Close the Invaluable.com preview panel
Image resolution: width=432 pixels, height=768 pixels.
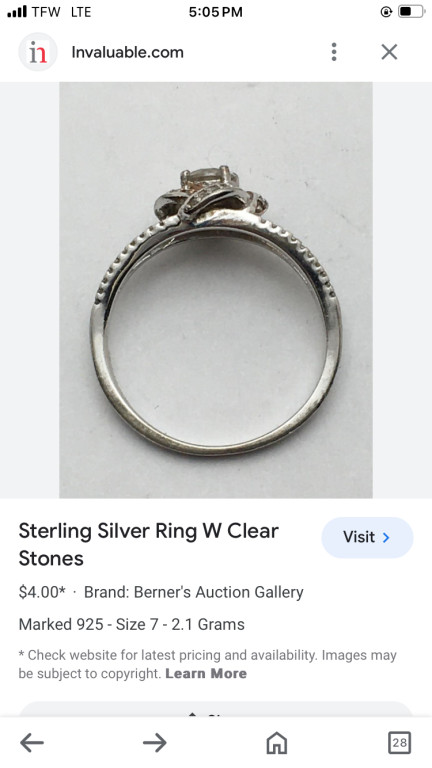tap(389, 52)
